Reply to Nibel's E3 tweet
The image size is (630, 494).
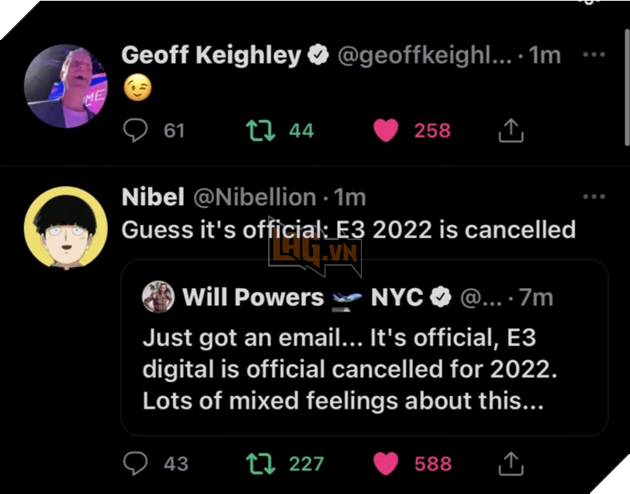tap(135, 463)
